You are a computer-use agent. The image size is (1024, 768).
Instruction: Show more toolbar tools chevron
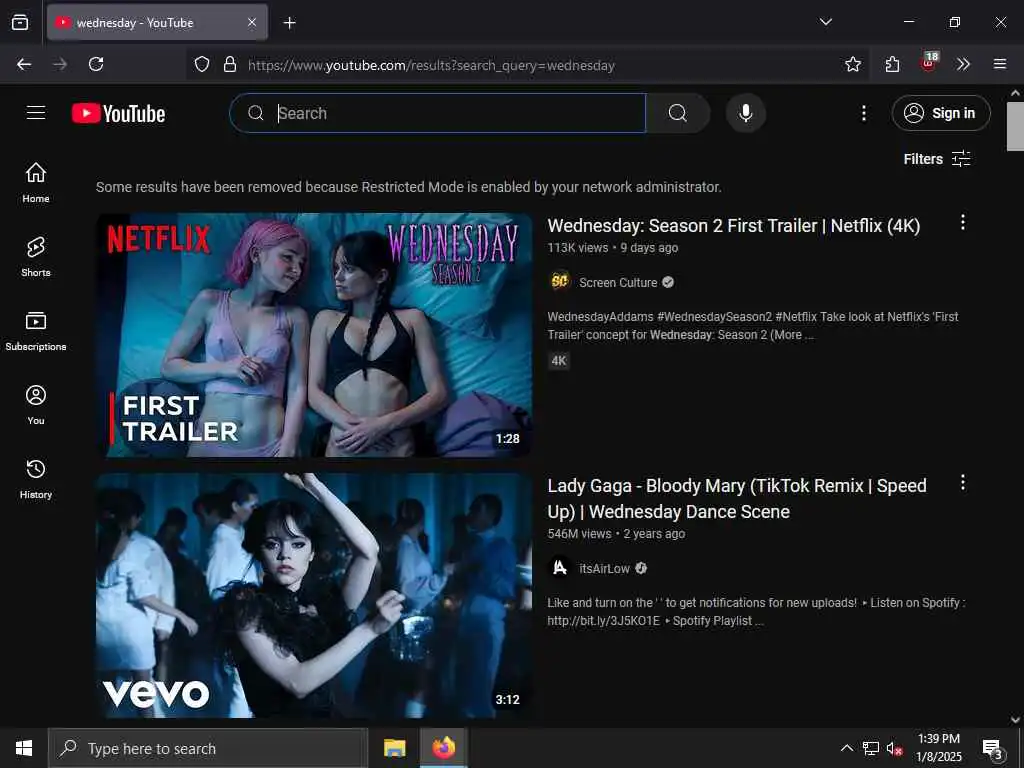coord(963,64)
